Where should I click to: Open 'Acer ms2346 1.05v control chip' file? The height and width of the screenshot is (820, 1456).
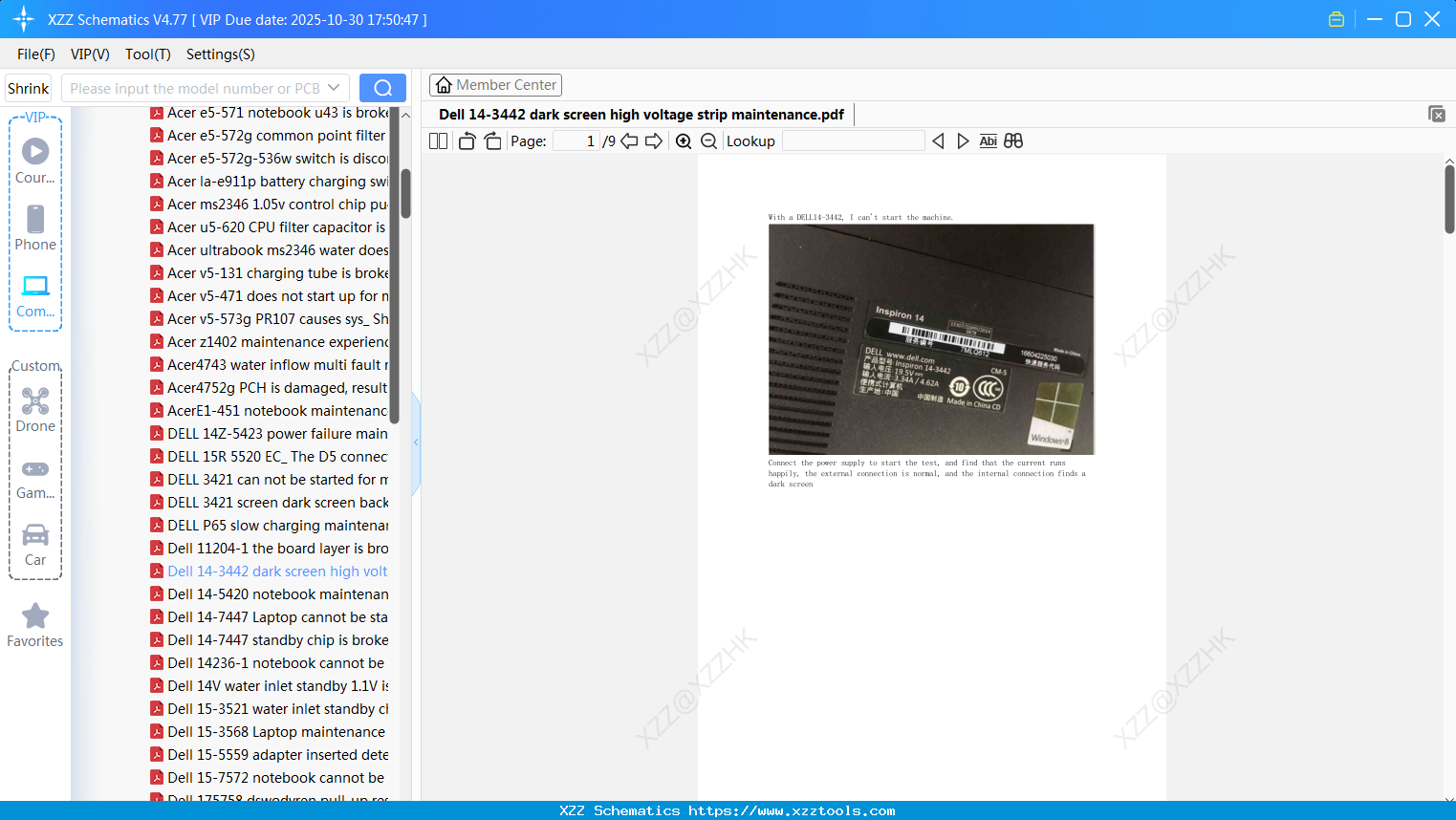(x=270, y=205)
